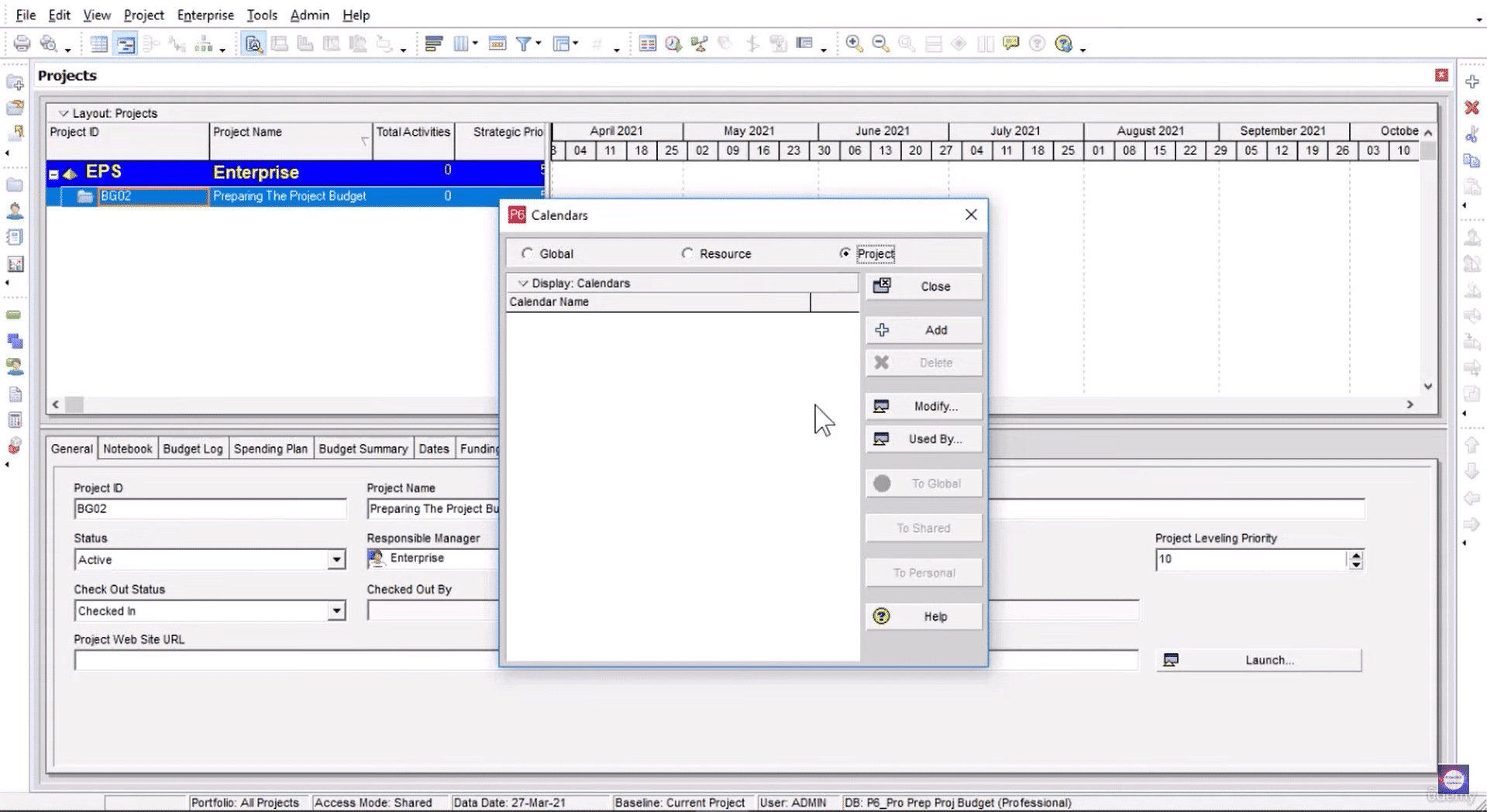The height and width of the screenshot is (812, 1487).
Task: Select the Global calendar radio button
Action: 528,253
